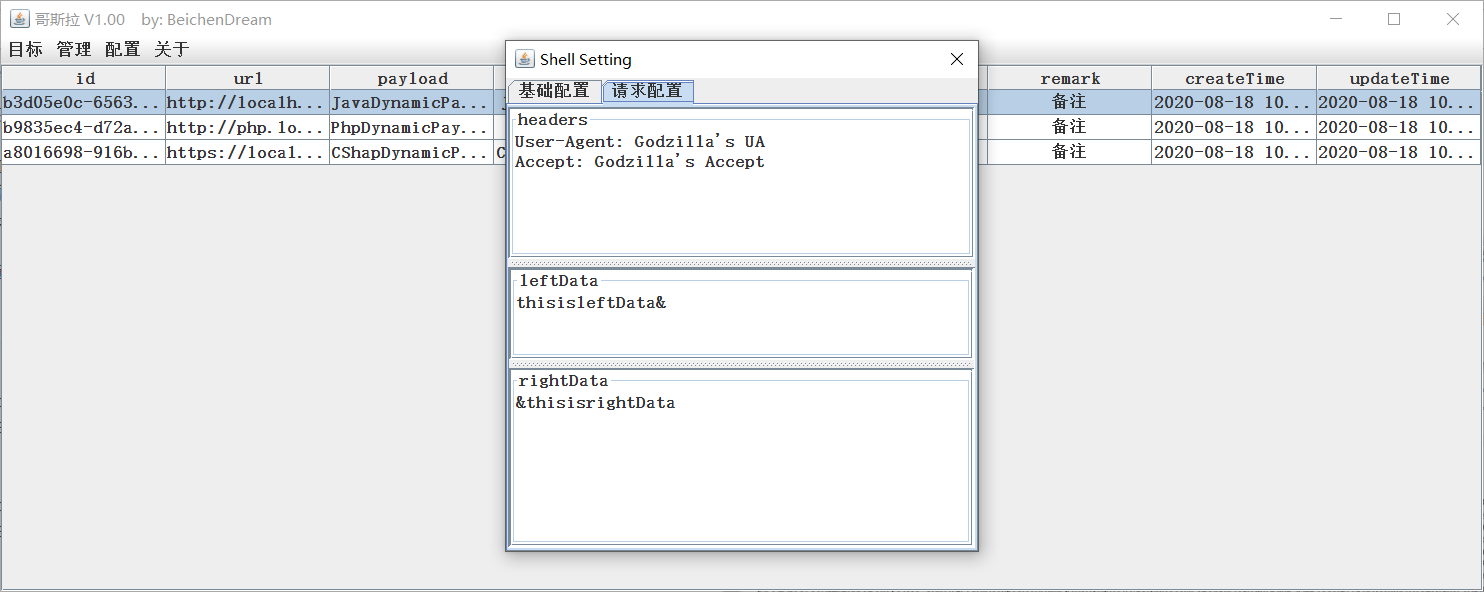Screen dimensions: 1484x592
Task: Open the 管理 menu
Action: [x=74, y=49]
